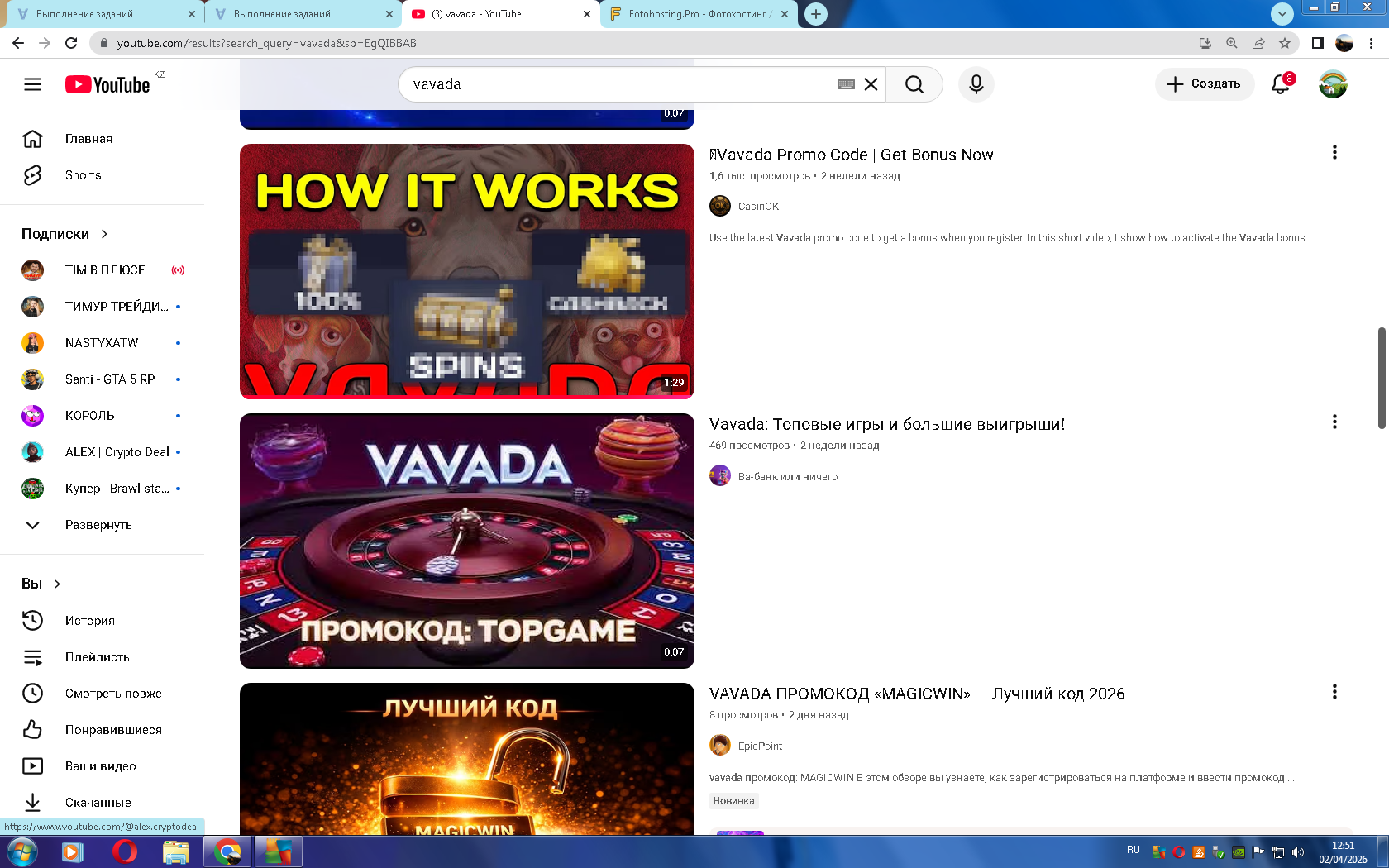Start voice search with the microphone
This screenshot has height=868, width=1389.
coord(976,84)
